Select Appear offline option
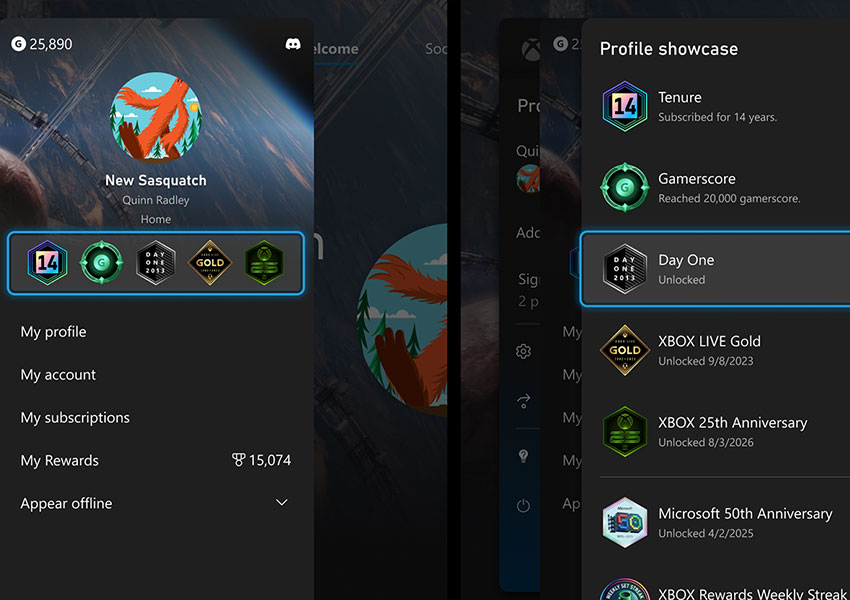 click(x=156, y=503)
